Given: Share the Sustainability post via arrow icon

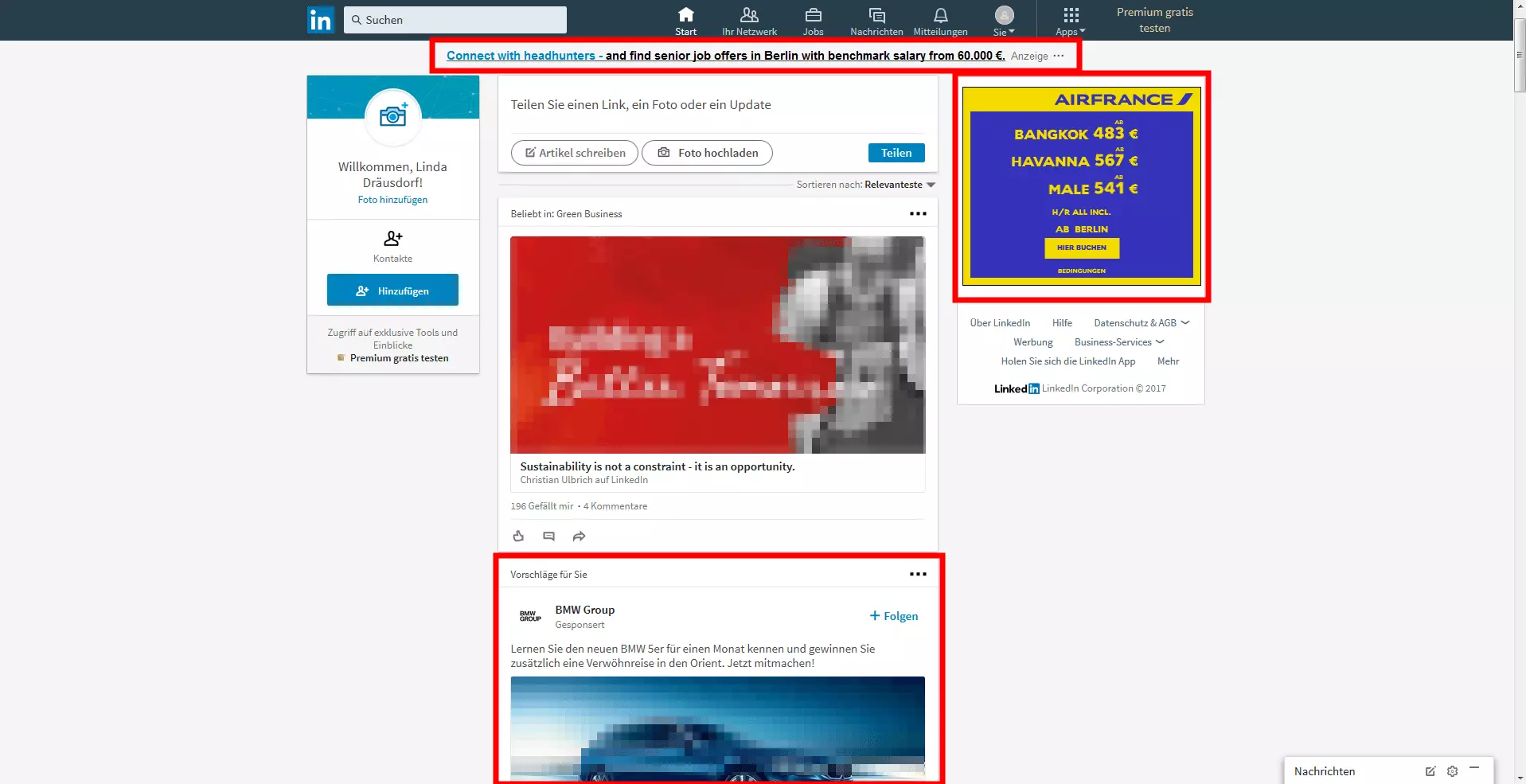Looking at the screenshot, I should click(x=579, y=536).
